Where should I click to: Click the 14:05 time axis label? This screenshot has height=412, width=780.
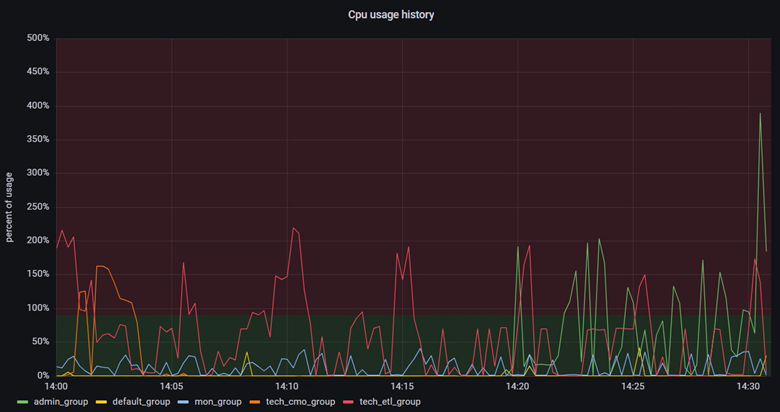tap(172, 386)
